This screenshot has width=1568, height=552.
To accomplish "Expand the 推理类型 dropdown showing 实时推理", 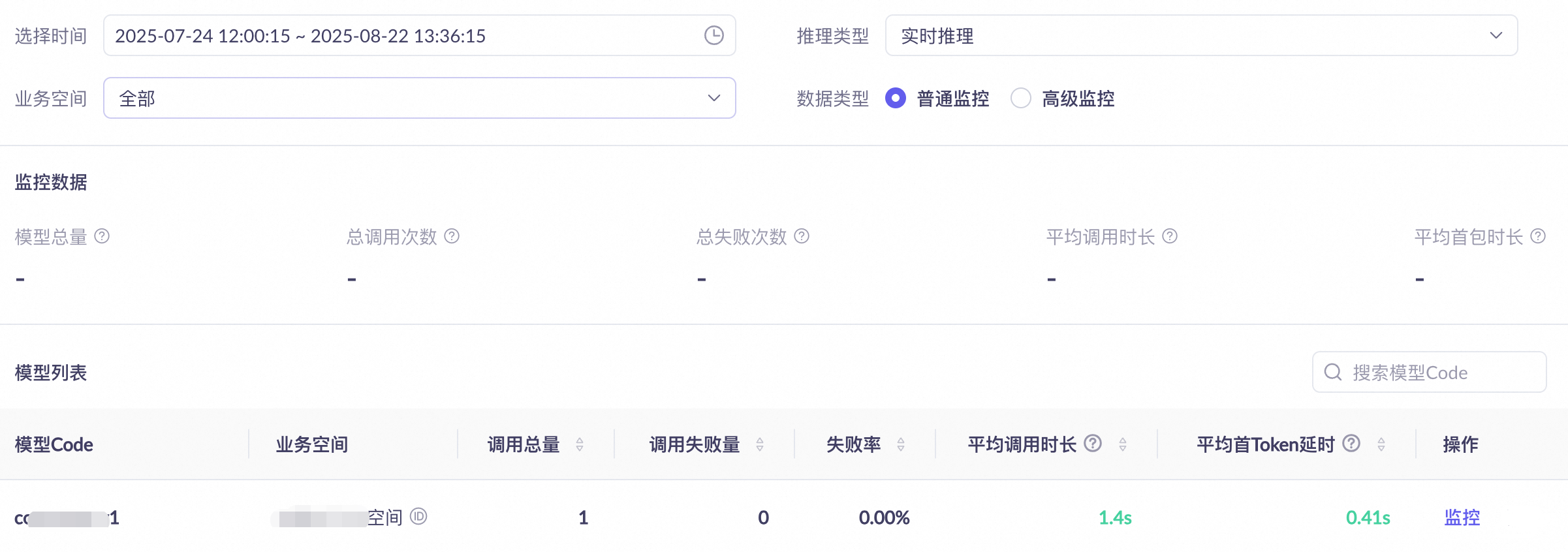I will [1201, 35].
